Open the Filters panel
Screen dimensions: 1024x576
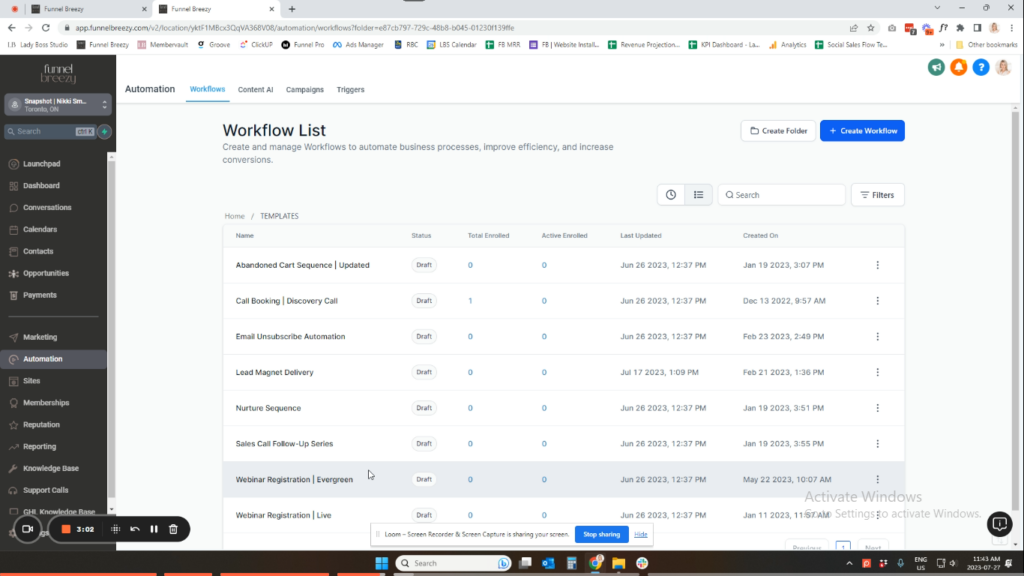877,195
